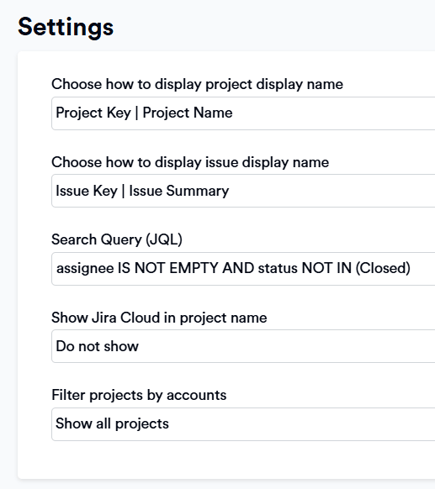Image resolution: width=435 pixels, height=489 pixels.
Task: Open the Show Jira Cloud in project name dropdown
Action: [243, 346]
